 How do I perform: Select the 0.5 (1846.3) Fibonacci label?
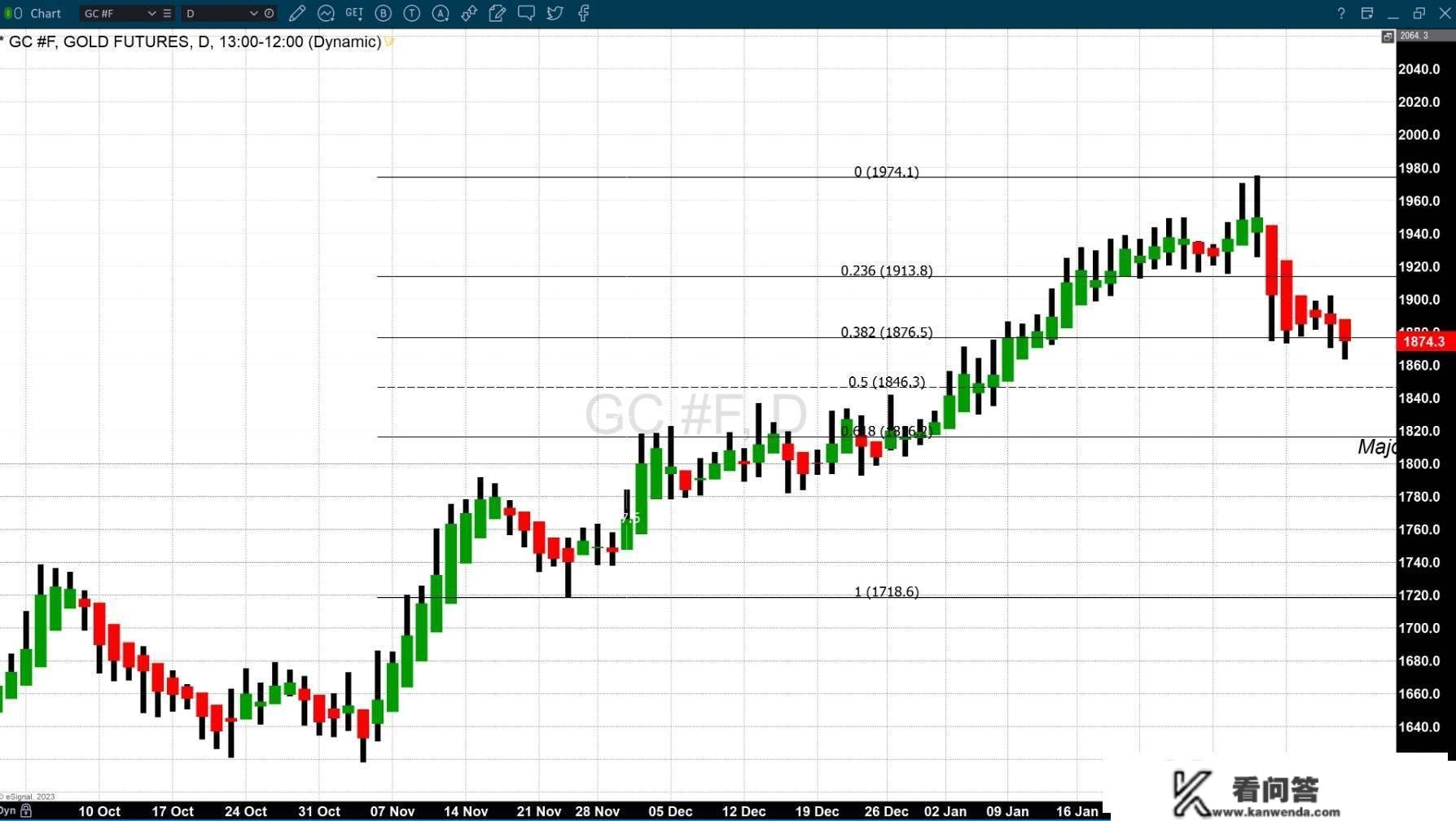886,382
